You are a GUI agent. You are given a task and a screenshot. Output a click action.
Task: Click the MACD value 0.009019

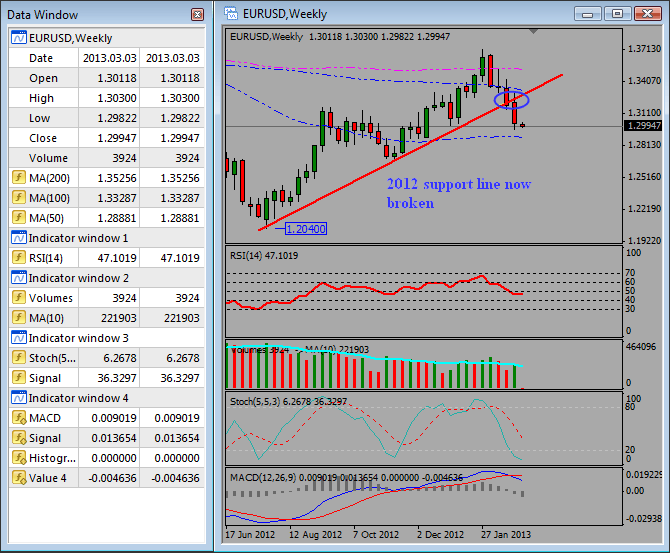coord(109,418)
